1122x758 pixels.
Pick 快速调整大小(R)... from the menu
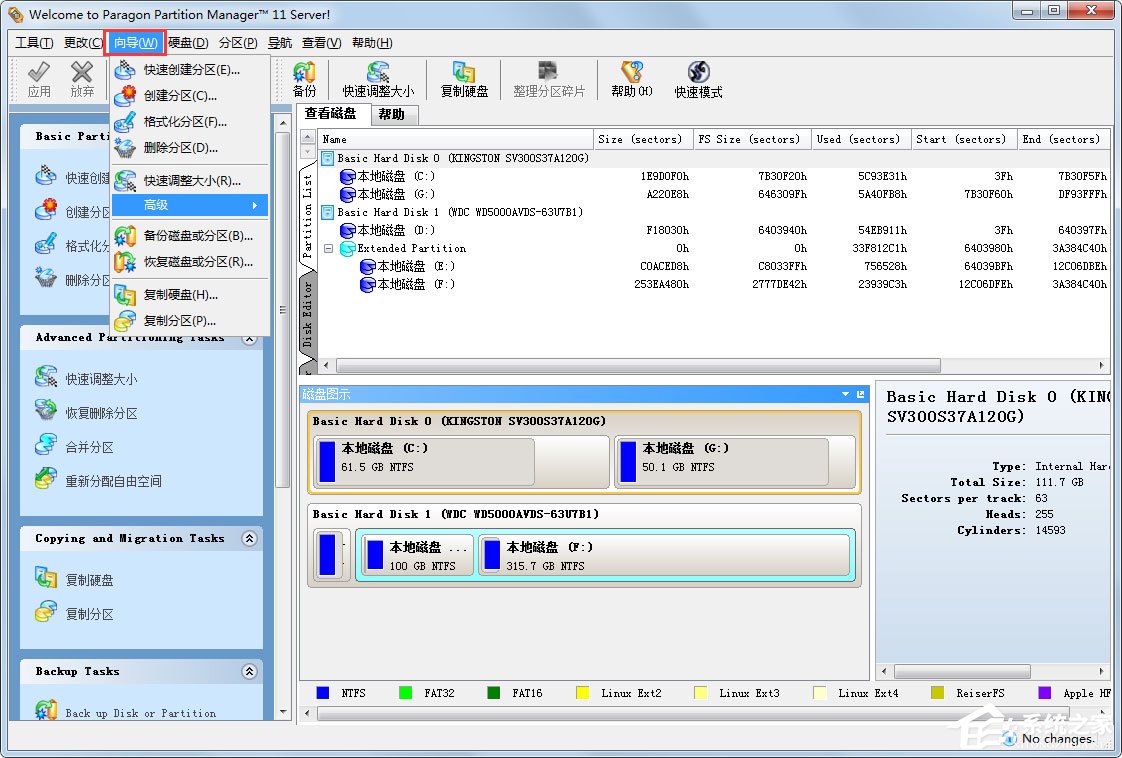pos(190,180)
